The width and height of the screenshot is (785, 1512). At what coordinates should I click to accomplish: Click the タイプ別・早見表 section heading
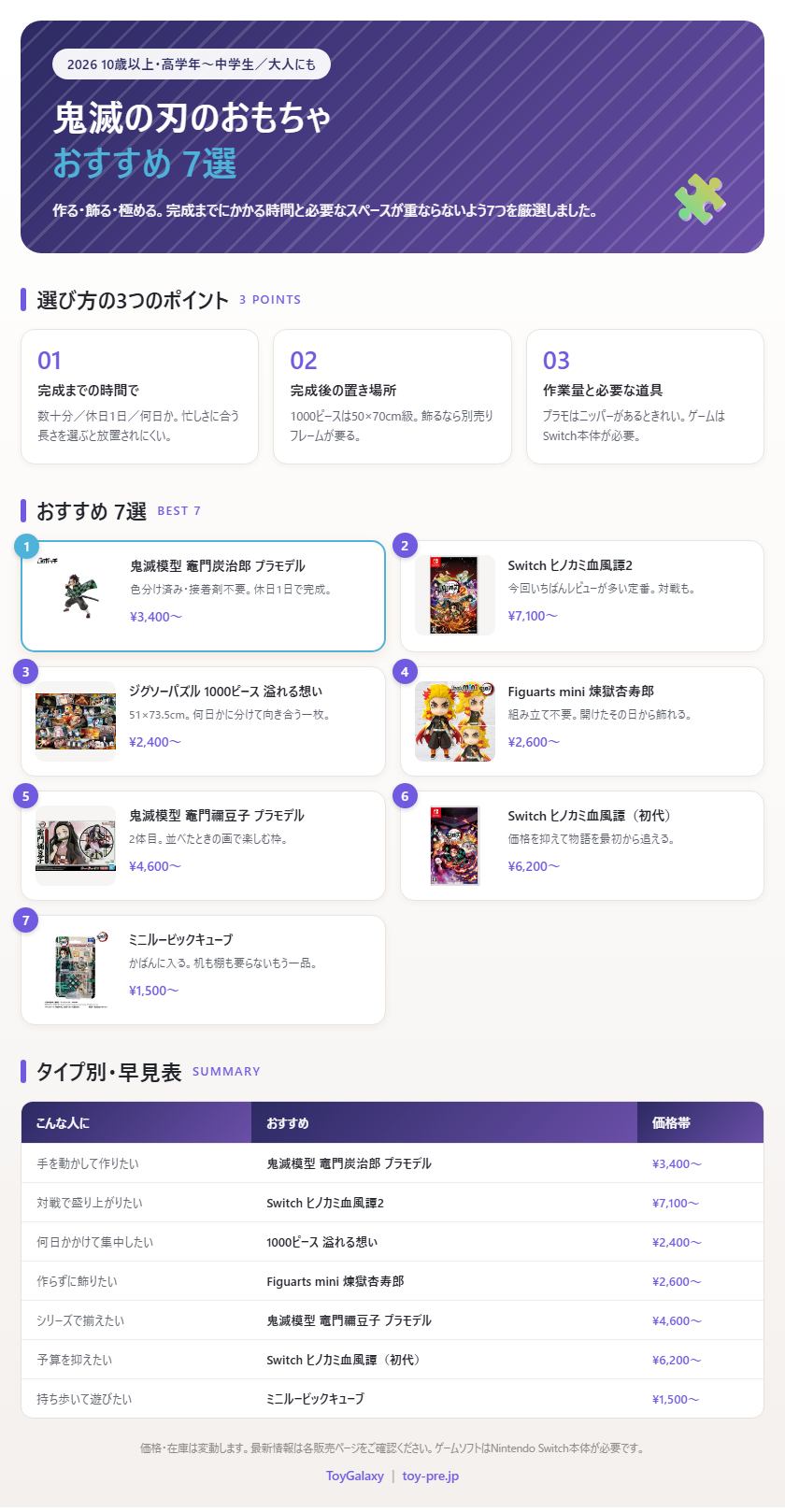109,1072
